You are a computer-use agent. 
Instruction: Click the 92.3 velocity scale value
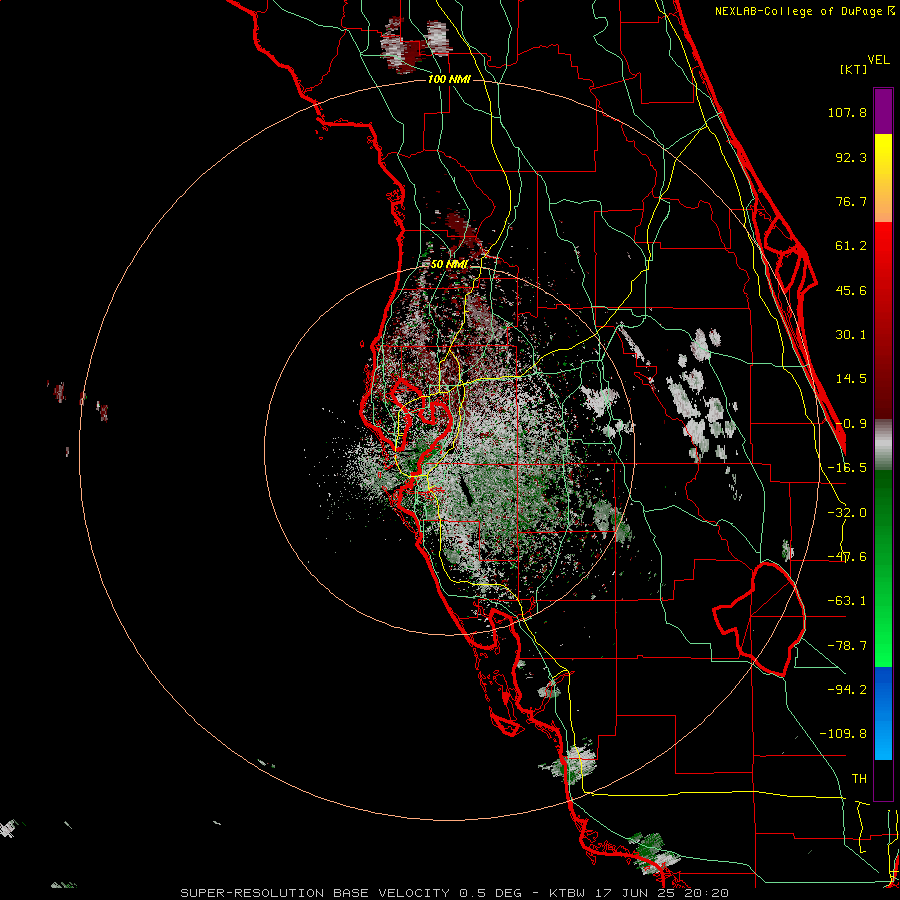pyautogui.click(x=851, y=157)
